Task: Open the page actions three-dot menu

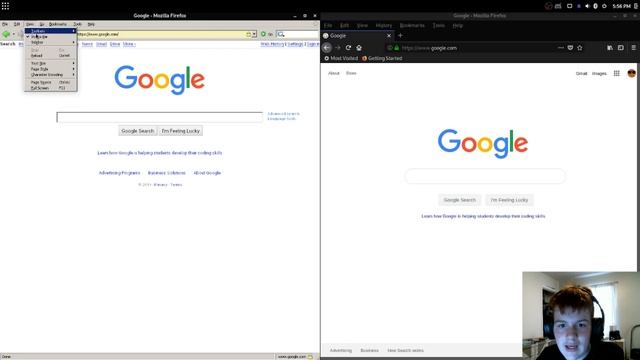Action: tap(561, 48)
